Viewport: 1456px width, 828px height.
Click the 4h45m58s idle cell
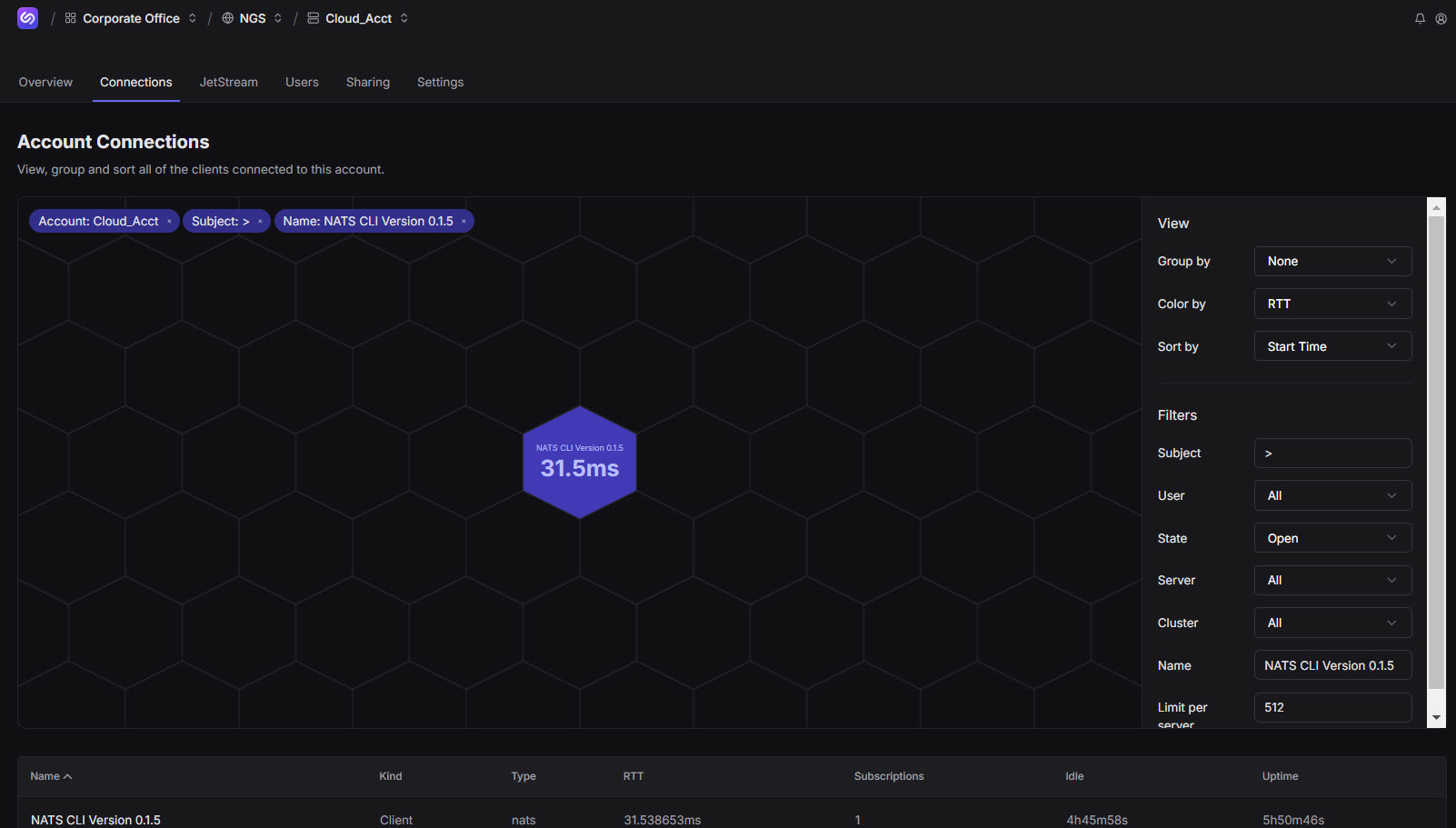(x=1097, y=820)
